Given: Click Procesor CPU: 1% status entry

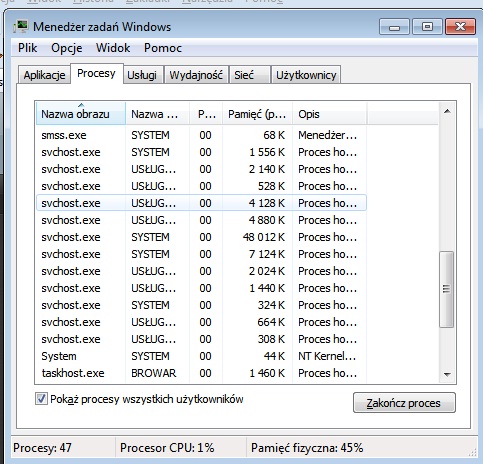Looking at the screenshot, I should pyautogui.click(x=167, y=447).
